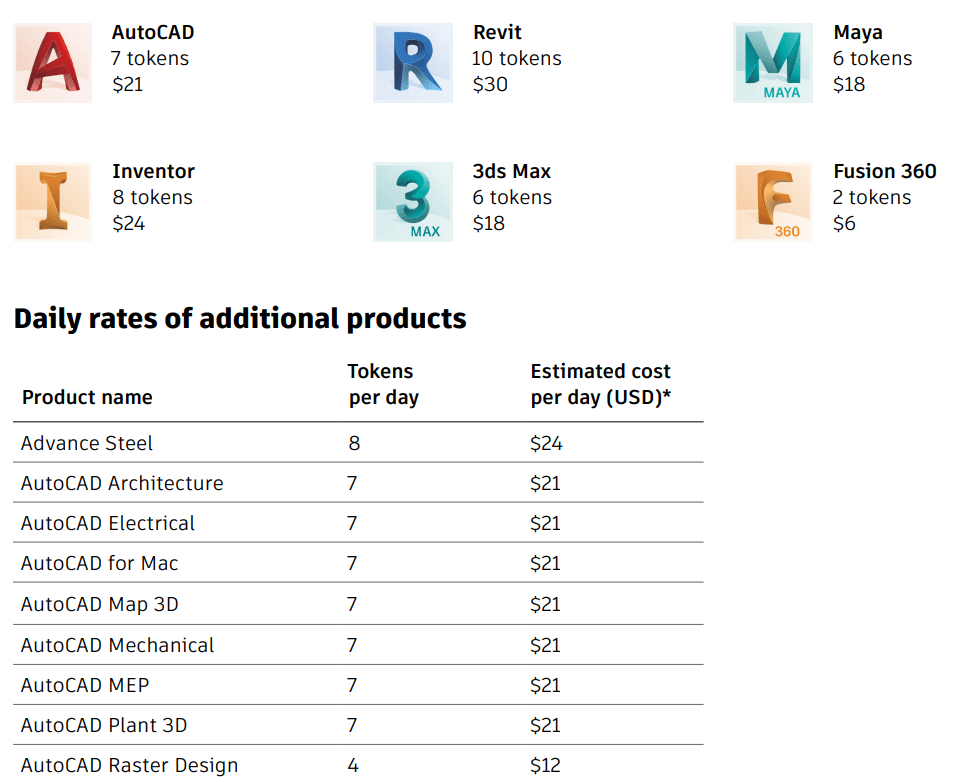This screenshot has height=782, width=954.
Task: Click 'Estimated cost per day (USD)*' header
Action: pos(601,384)
